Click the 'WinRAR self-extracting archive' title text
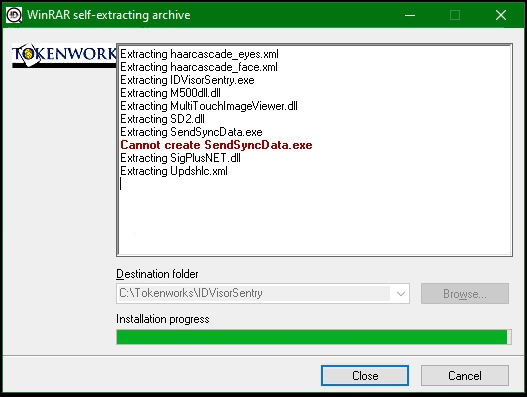The height and width of the screenshot is (397, 527). pos(109,15)
